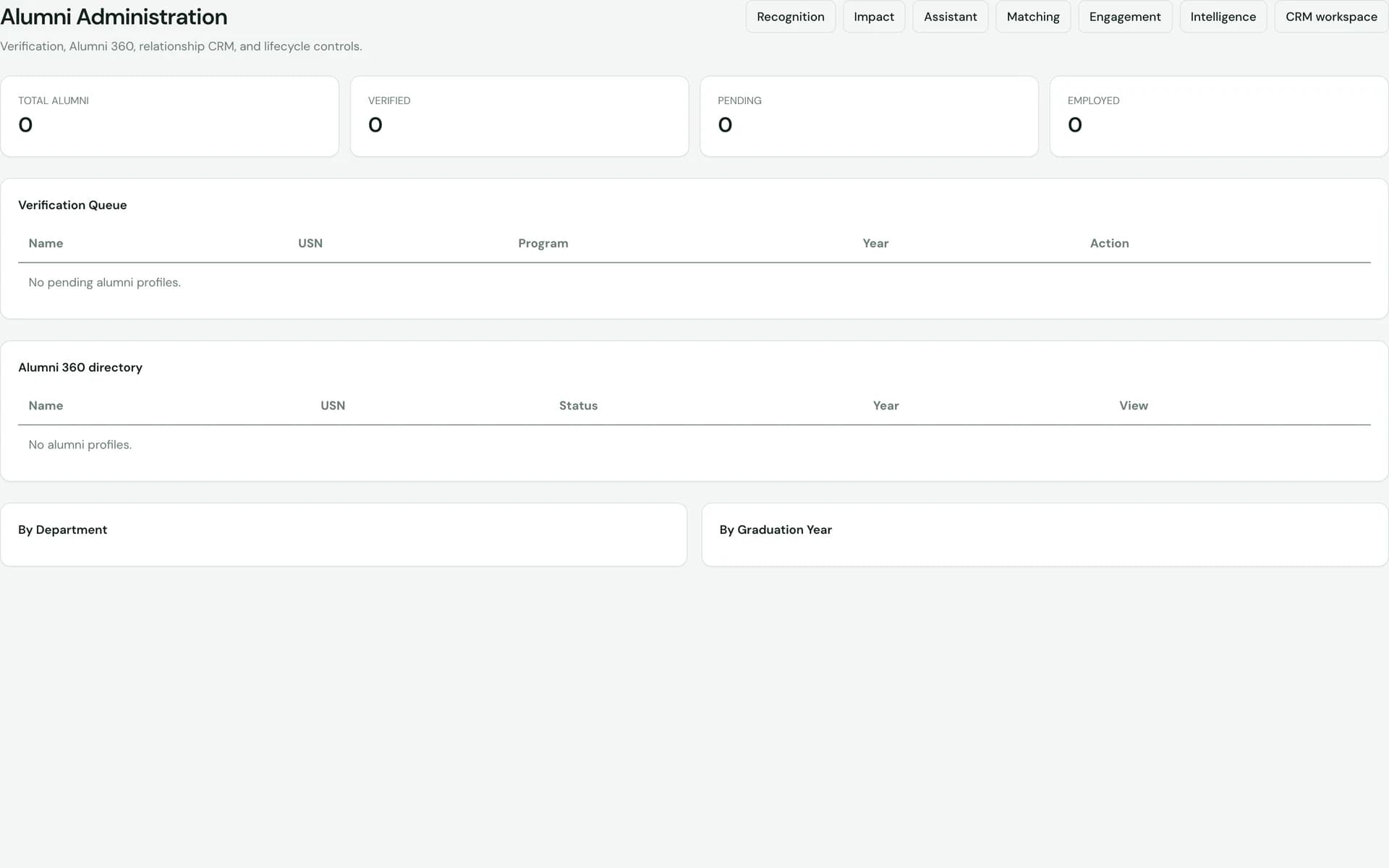The image size is (1389, 868).
Task: Click the Status column header
Action: tap(578, 406)
